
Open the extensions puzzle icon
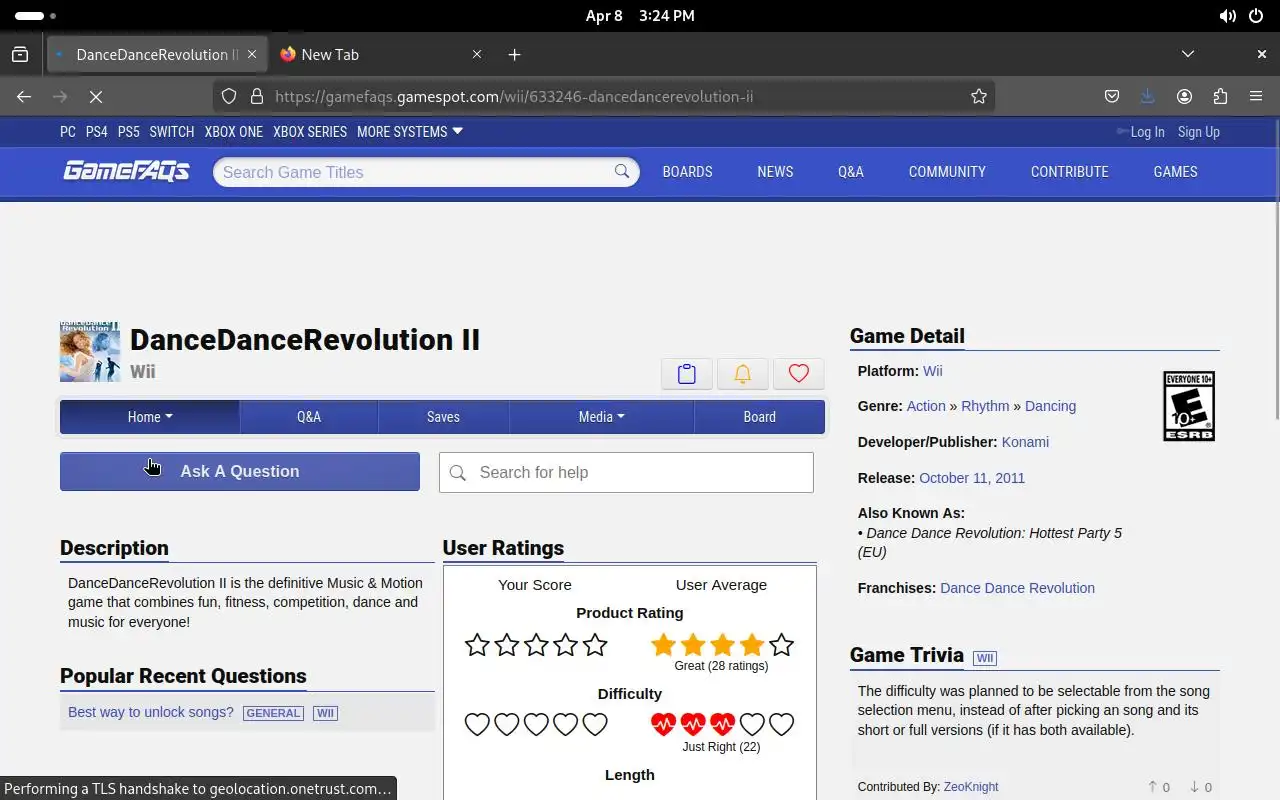1220,96
